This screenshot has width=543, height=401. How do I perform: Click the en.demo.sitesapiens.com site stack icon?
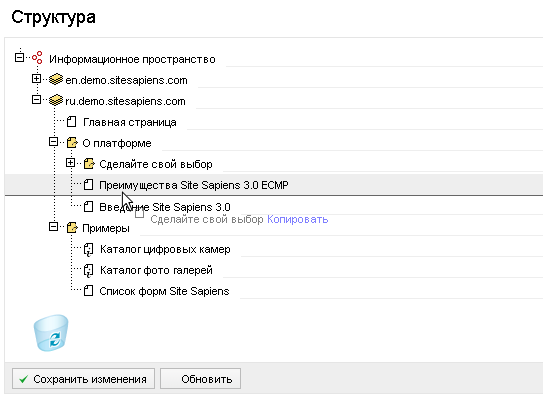(x=56, y=79)
